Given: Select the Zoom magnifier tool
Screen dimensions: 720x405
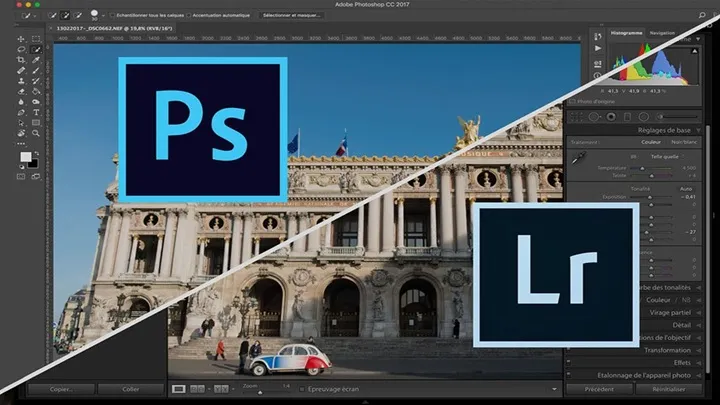Looking at the screenshot, I should 37,133.
